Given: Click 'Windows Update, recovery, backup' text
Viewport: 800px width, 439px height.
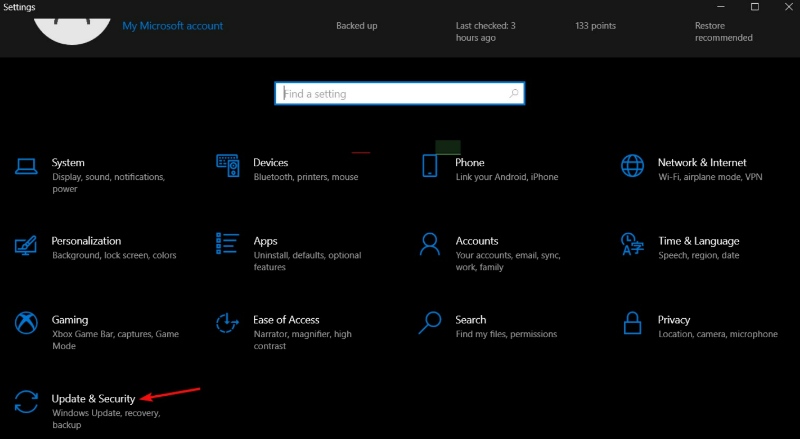Looking at the screenshot, I should coord(106,419).
